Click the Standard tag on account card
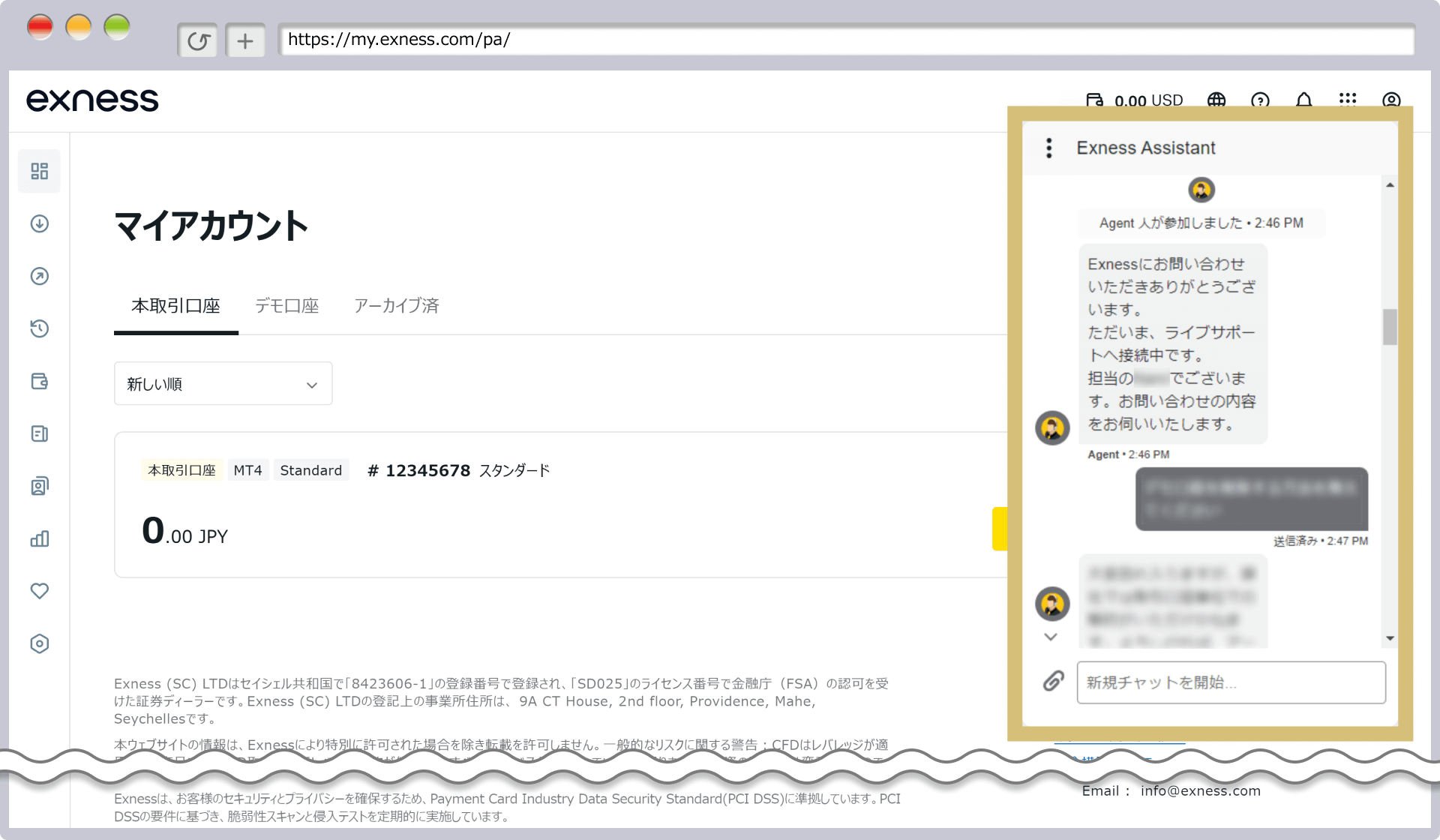The height and width of the screenshot is (840, 1440). point(310,470)
